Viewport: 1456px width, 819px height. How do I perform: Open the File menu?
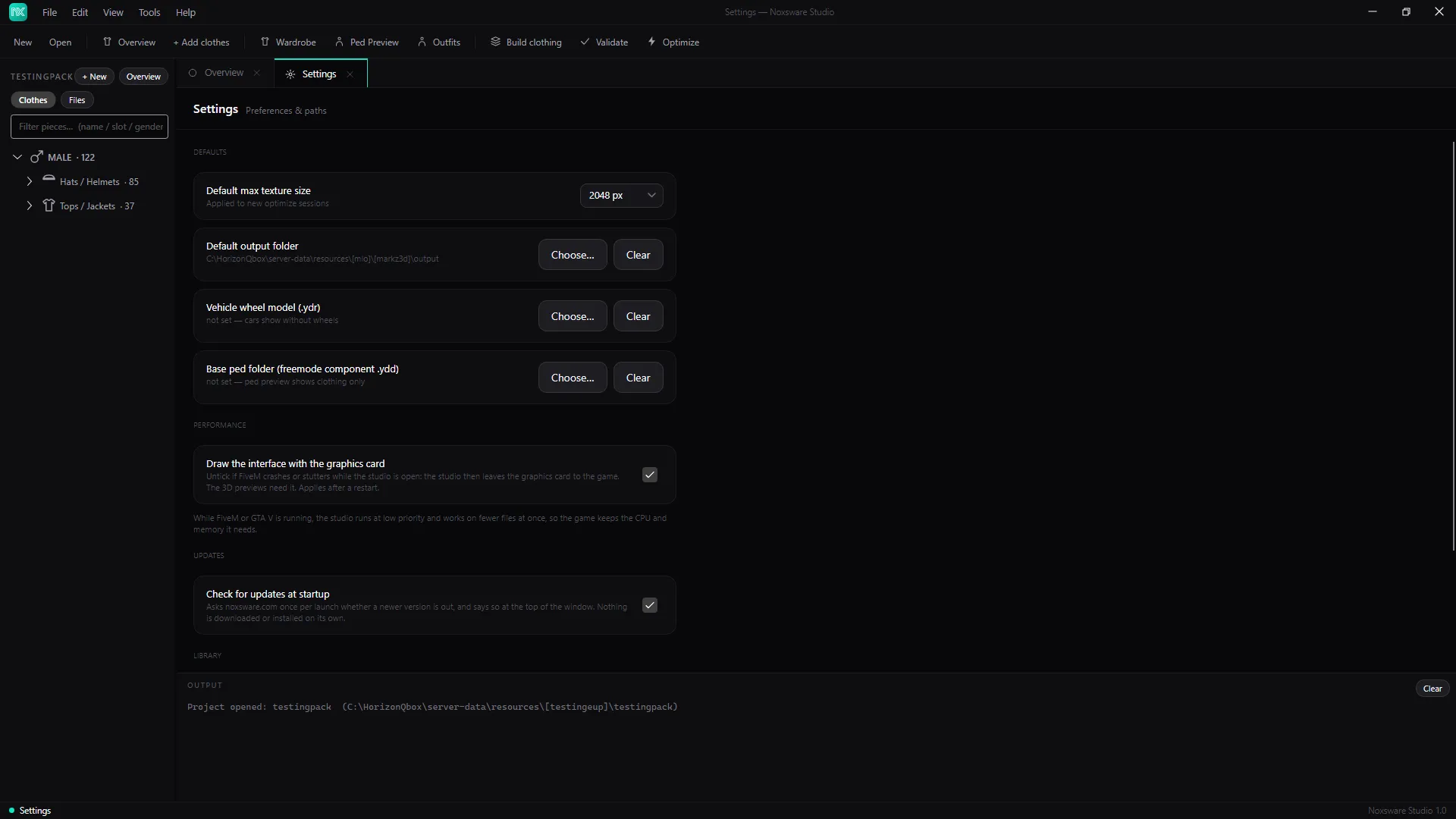coord(50,12)
